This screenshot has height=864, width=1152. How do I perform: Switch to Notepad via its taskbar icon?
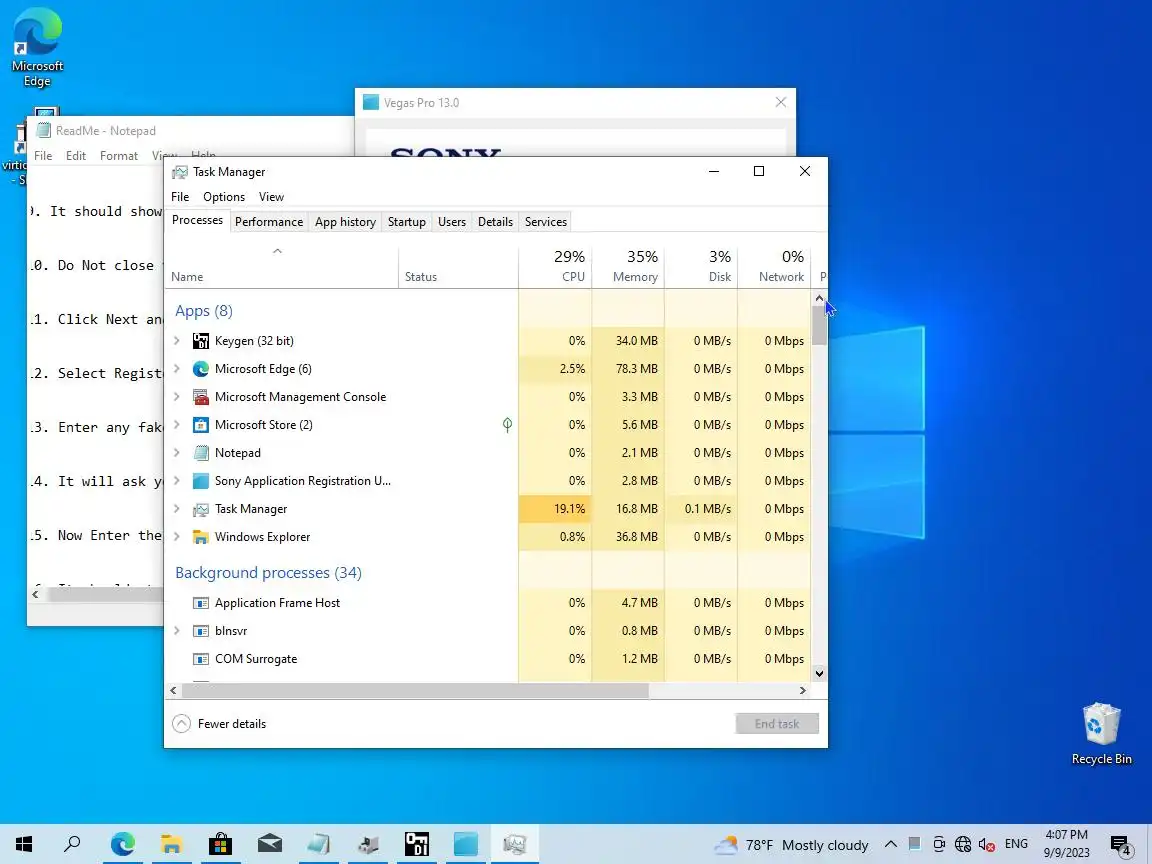(x=318, y=844)
